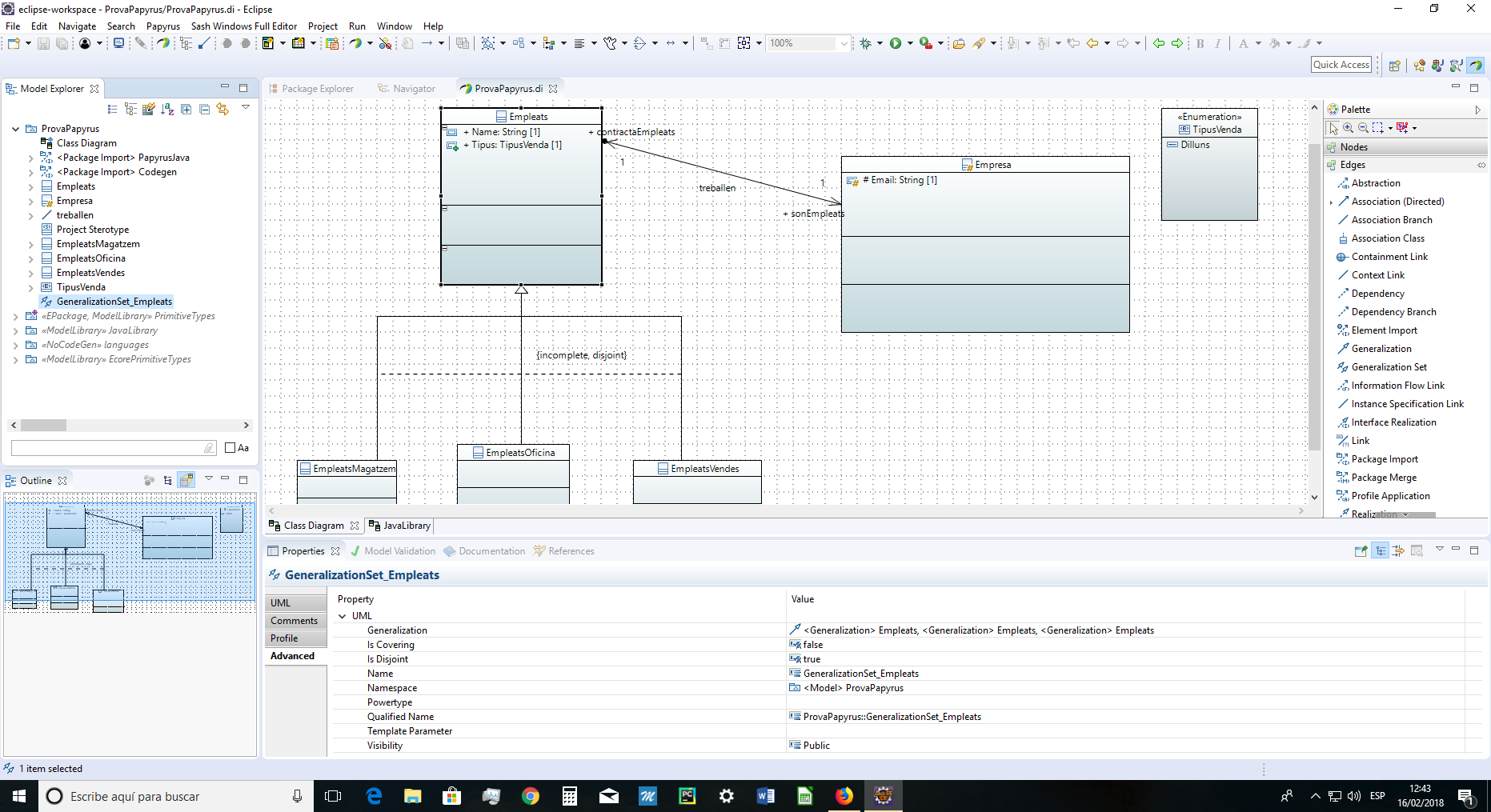Click the diagram vertical scrollbar
The height and width of the screenshot is (812, 1491).
click(1314, 302)
